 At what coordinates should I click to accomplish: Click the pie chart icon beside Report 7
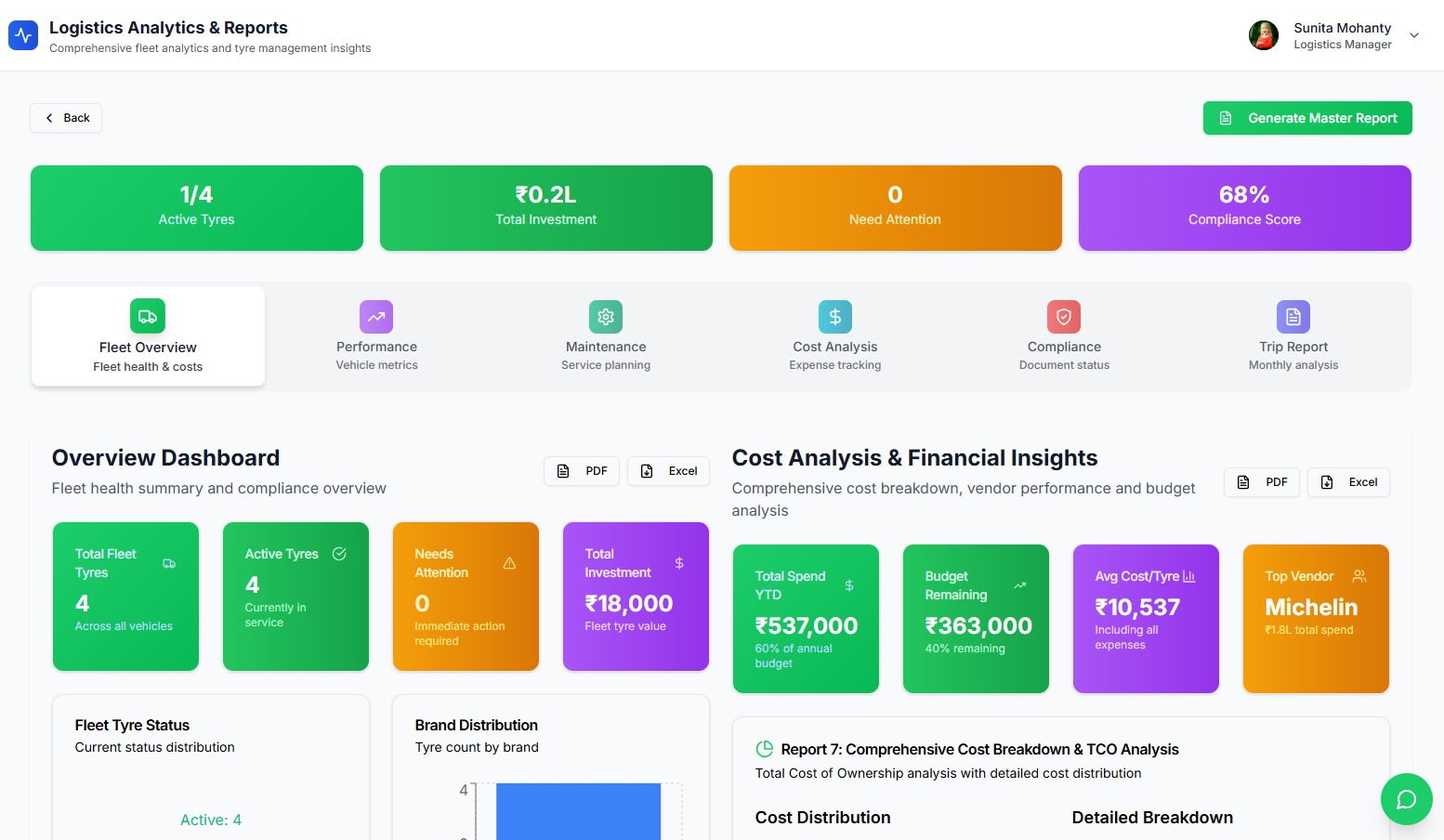(x=765, y=748)
